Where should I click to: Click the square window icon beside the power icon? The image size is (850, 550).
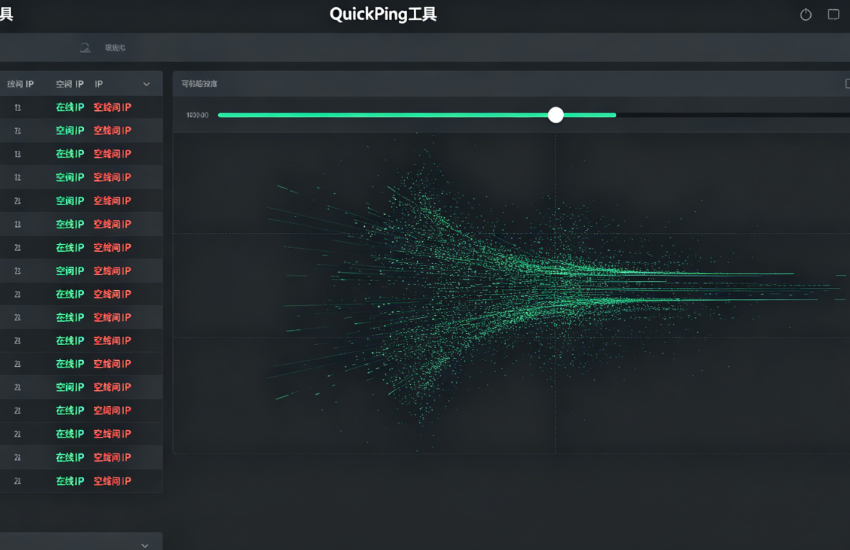(x=834, y=15)
